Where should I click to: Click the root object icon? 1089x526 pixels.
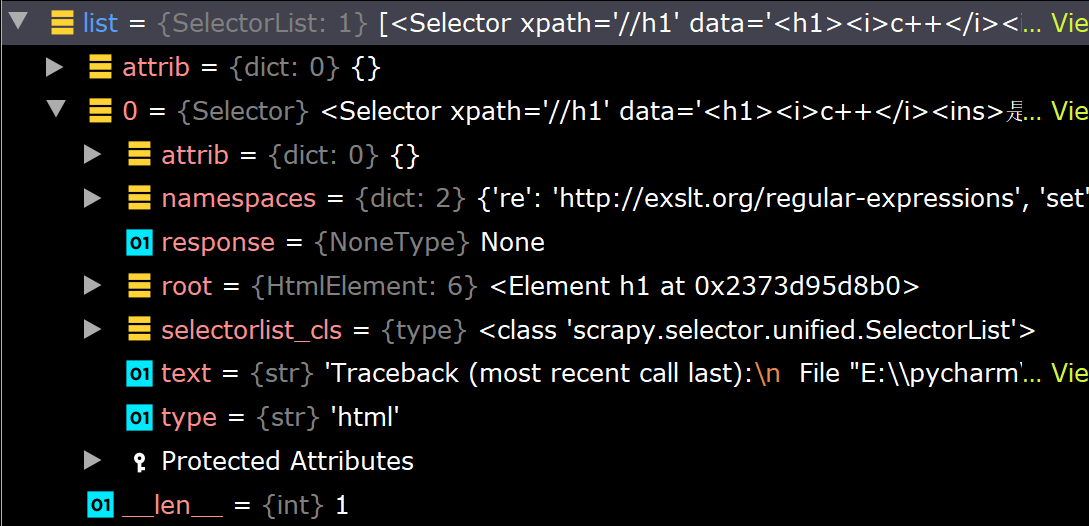(x=139, y=285)
